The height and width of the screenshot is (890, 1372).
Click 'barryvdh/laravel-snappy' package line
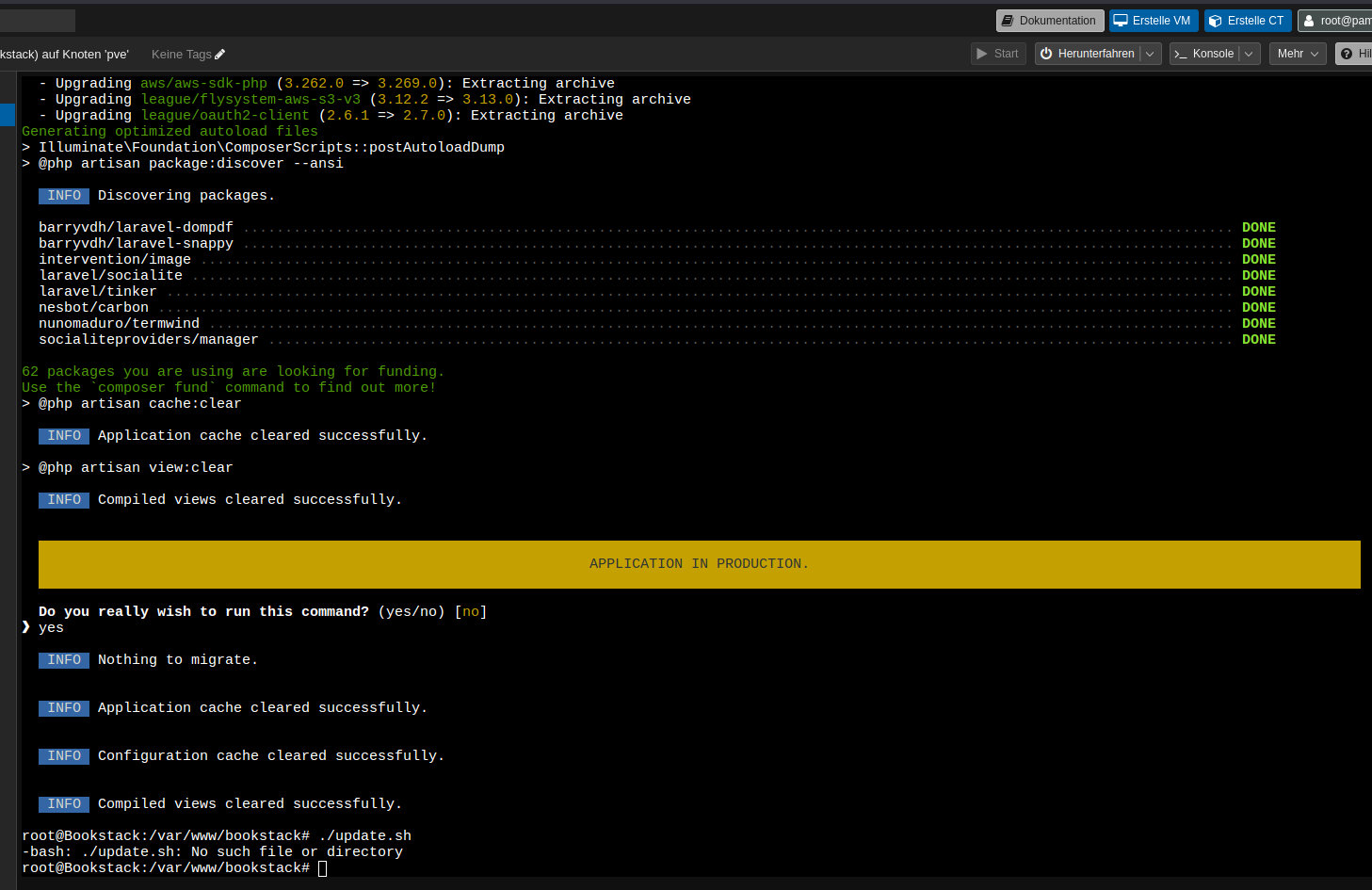[657, 244]
